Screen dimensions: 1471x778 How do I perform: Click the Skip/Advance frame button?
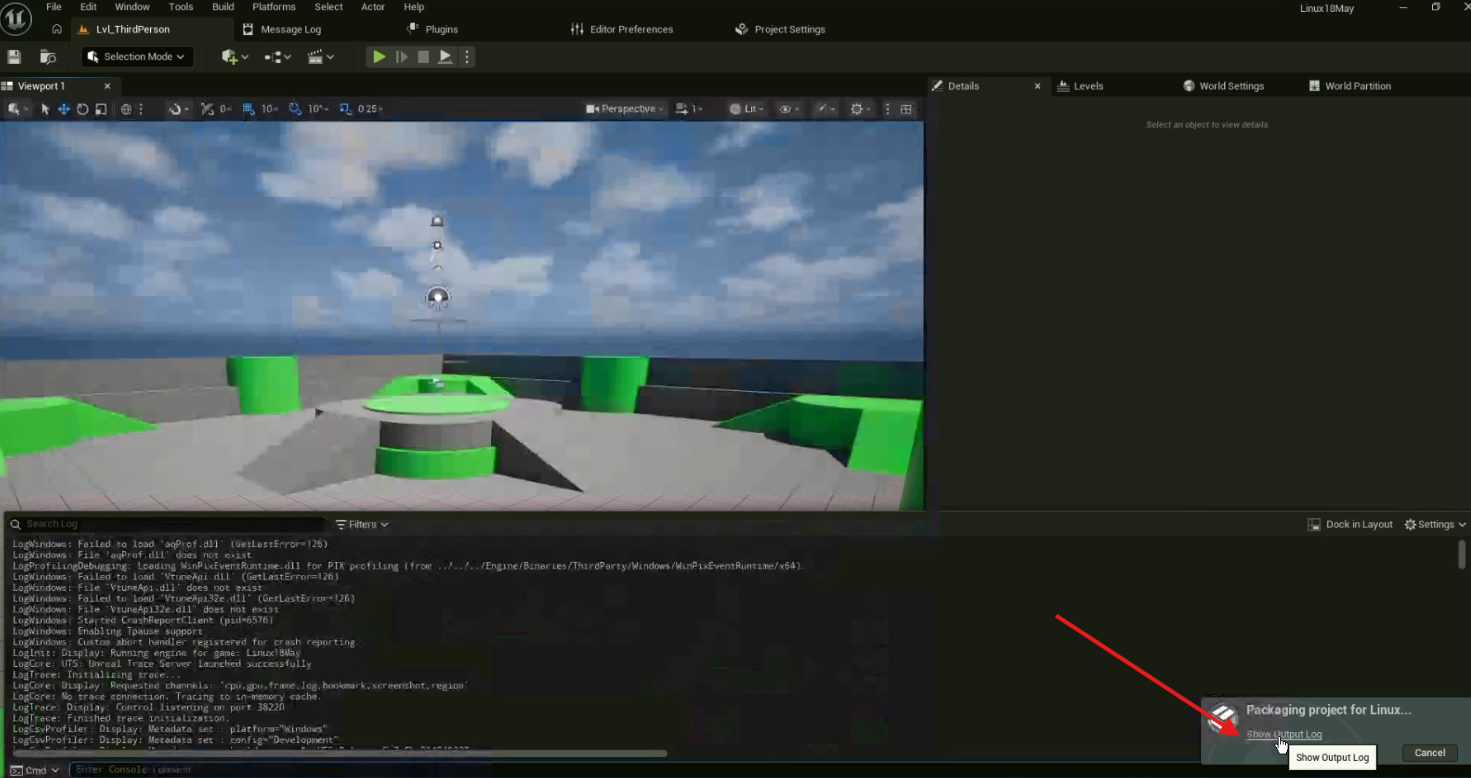402,57
